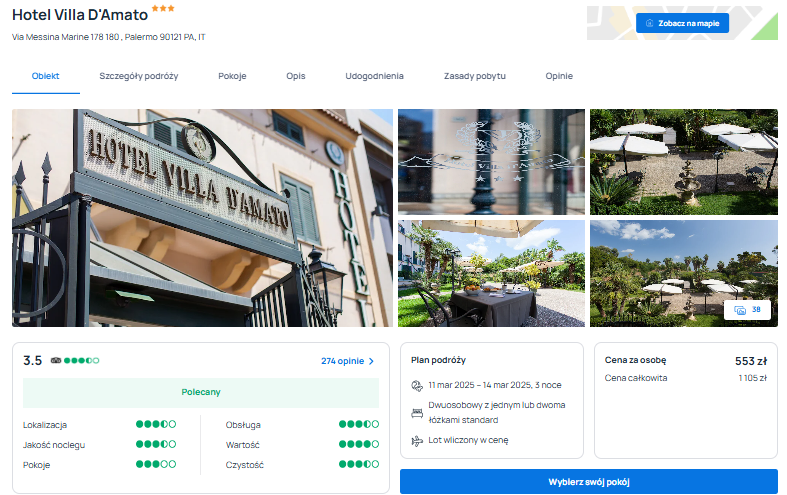Screen dimensions: 787x495
Task: Click the Cena całkowita label
Action: [636, 378]
